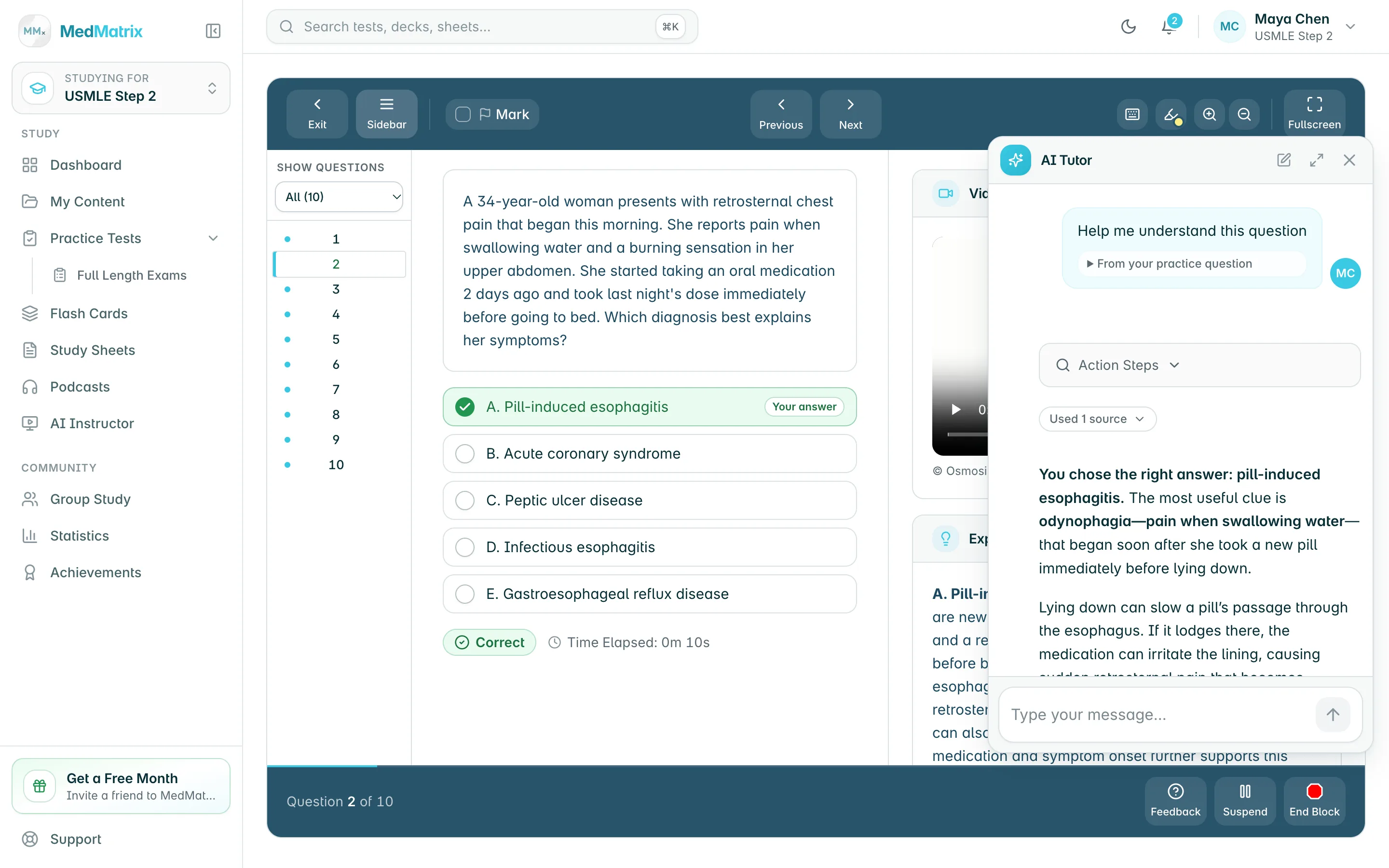Expand the Action Steps section
Screen dimensions: 1389x868
[1199, 365]
